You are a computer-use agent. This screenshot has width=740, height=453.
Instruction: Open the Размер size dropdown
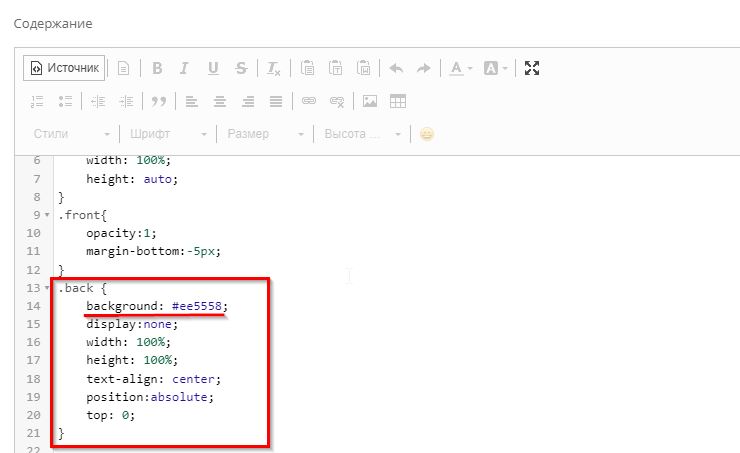point(265,134)
